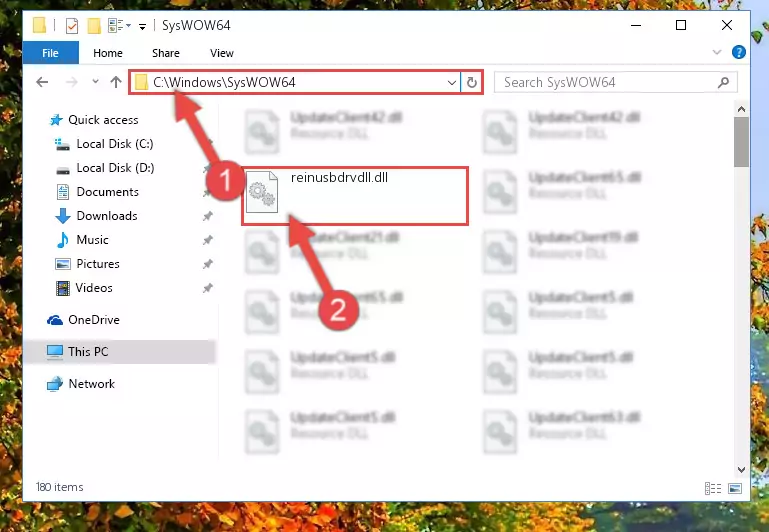Expand the address bar history dropdown
The width and height of the screenshot is (769, 532).
452,82
